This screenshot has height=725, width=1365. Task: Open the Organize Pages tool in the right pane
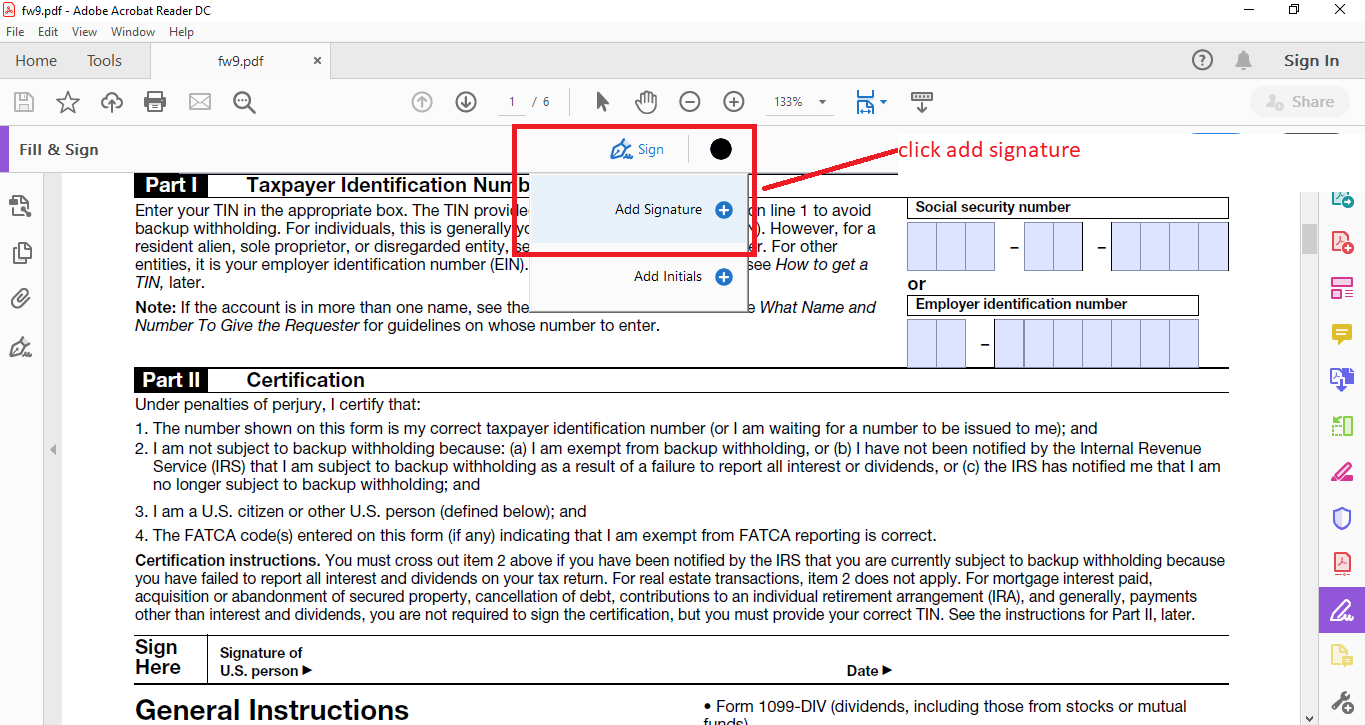[1342, 289]
